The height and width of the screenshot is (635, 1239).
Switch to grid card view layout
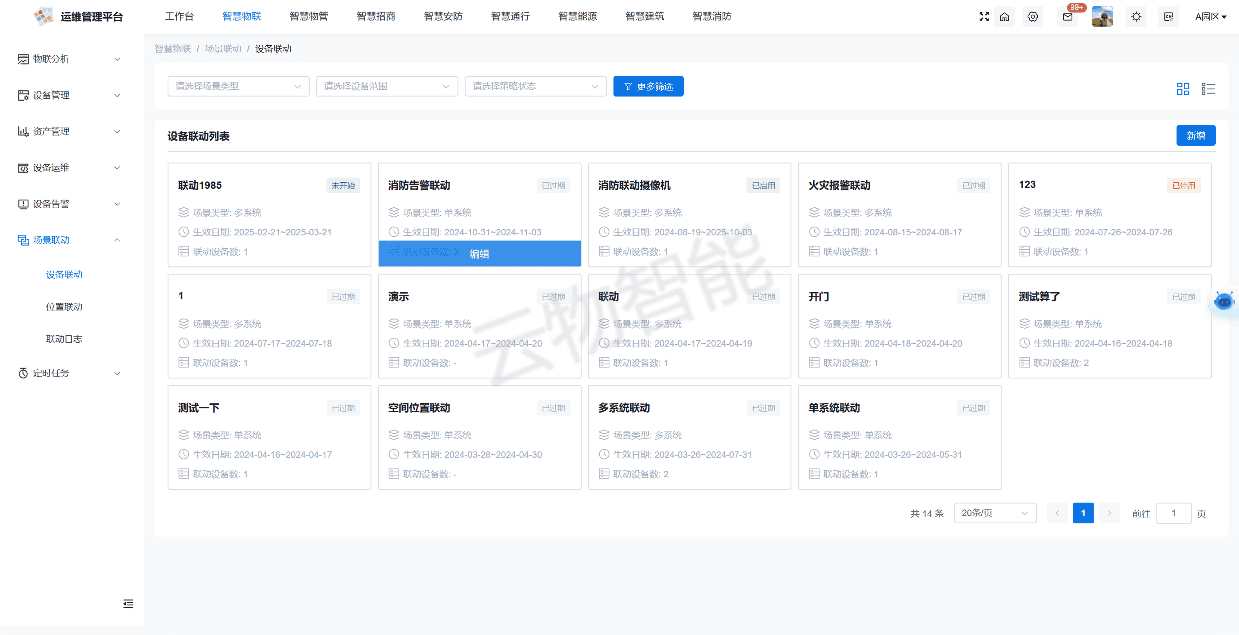(x=1183, y=89)
